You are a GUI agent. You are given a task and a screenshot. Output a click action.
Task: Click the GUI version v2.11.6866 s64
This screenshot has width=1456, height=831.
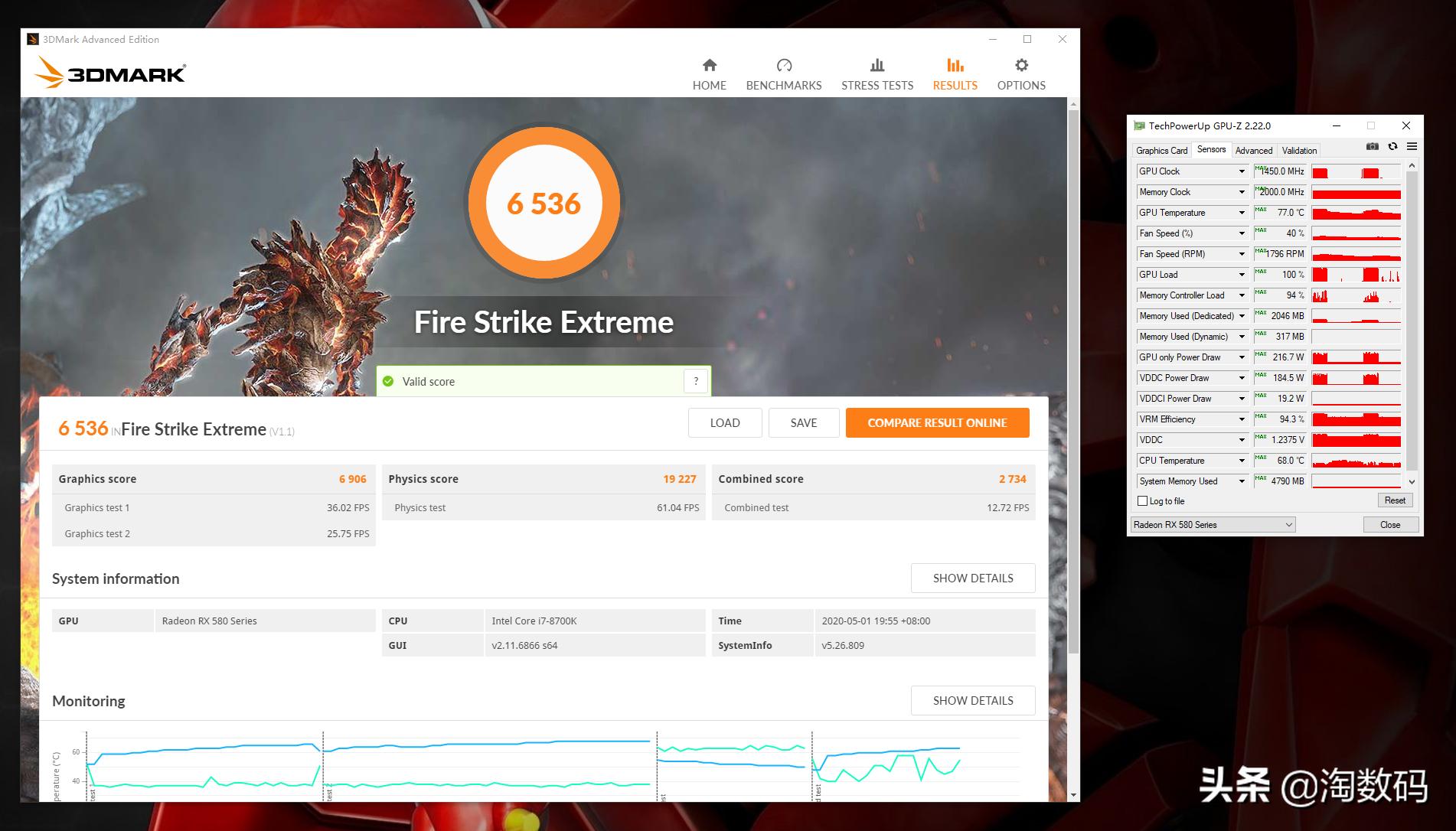(524, 646)
